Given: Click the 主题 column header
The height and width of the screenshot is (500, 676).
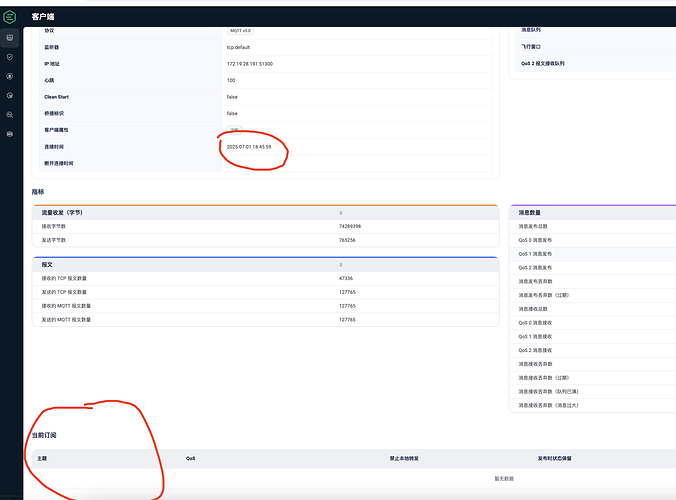Looking at the screenshot, I should (42, 459).
